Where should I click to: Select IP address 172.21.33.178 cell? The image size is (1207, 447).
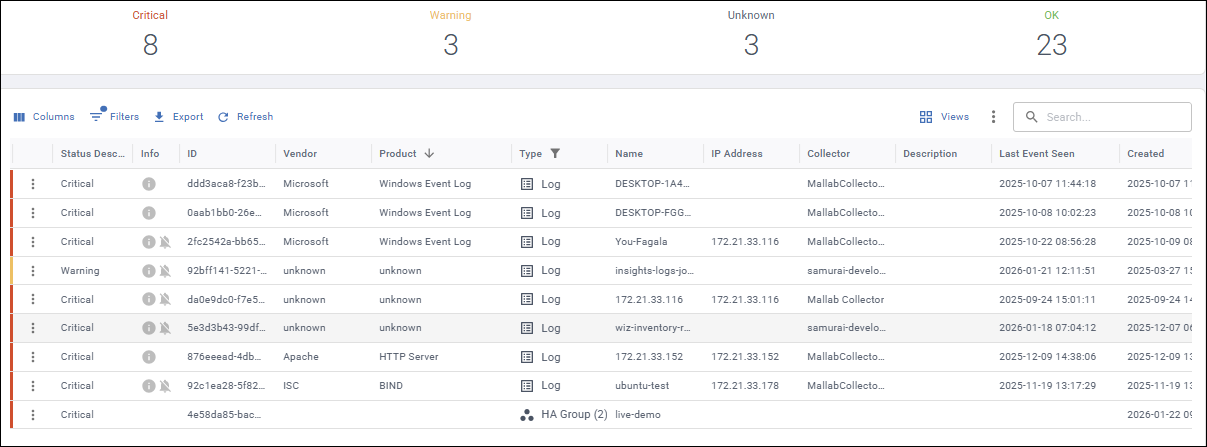click(x=745, y=386)
